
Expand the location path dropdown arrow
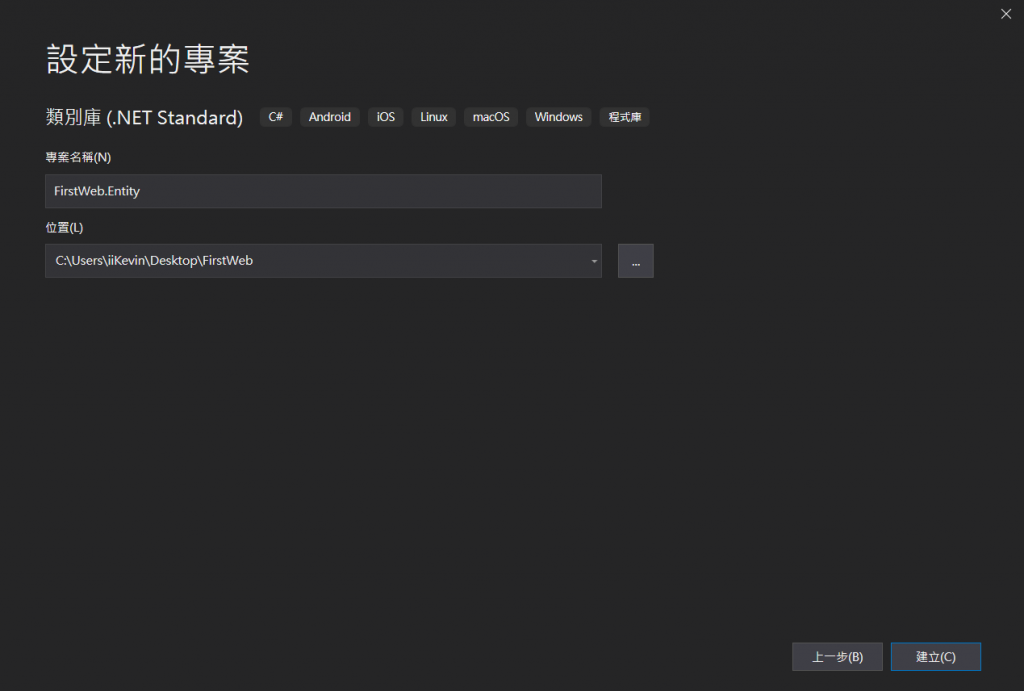point(594,261)
